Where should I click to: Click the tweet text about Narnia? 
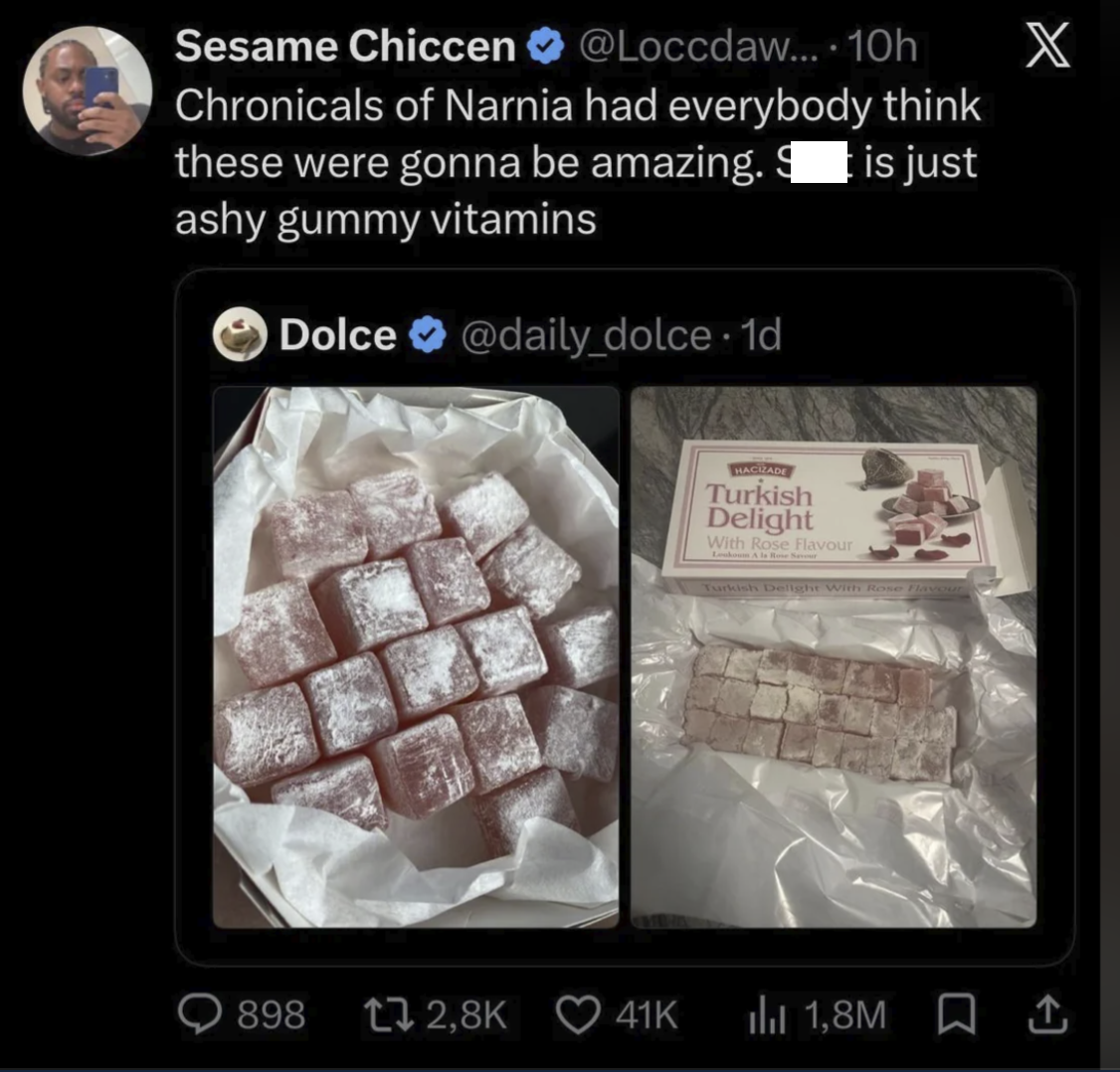tap(578, 162)
